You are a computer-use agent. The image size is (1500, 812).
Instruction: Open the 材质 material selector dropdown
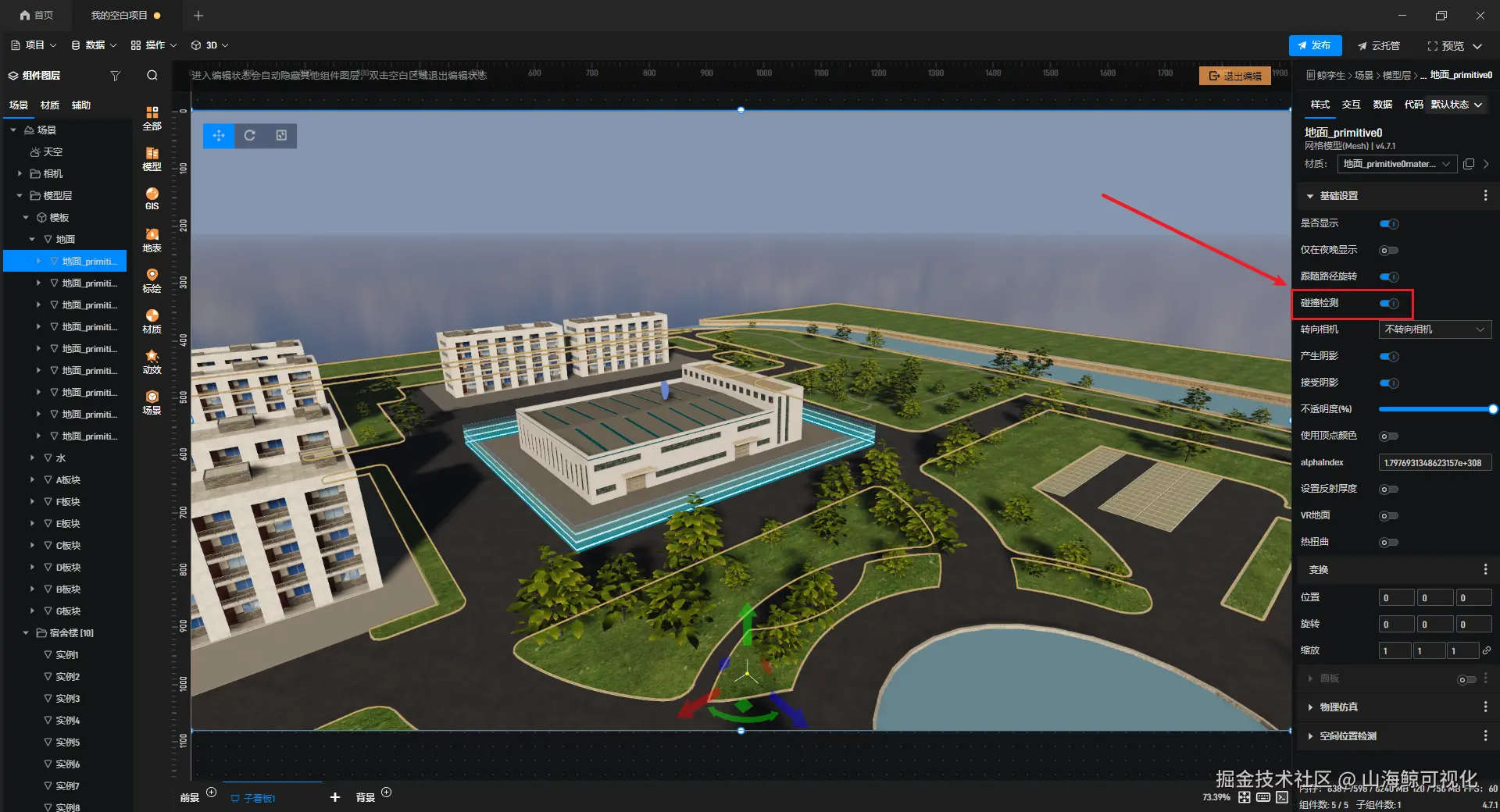pos(1397,164)
